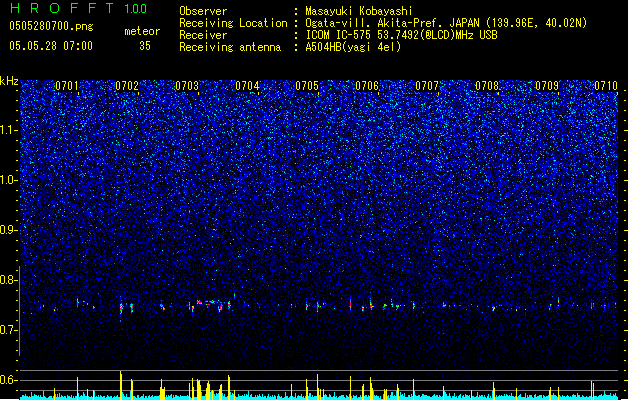Click the meteor count value 35
Viewport: 629px width, 400px height.
click(145, 46)
